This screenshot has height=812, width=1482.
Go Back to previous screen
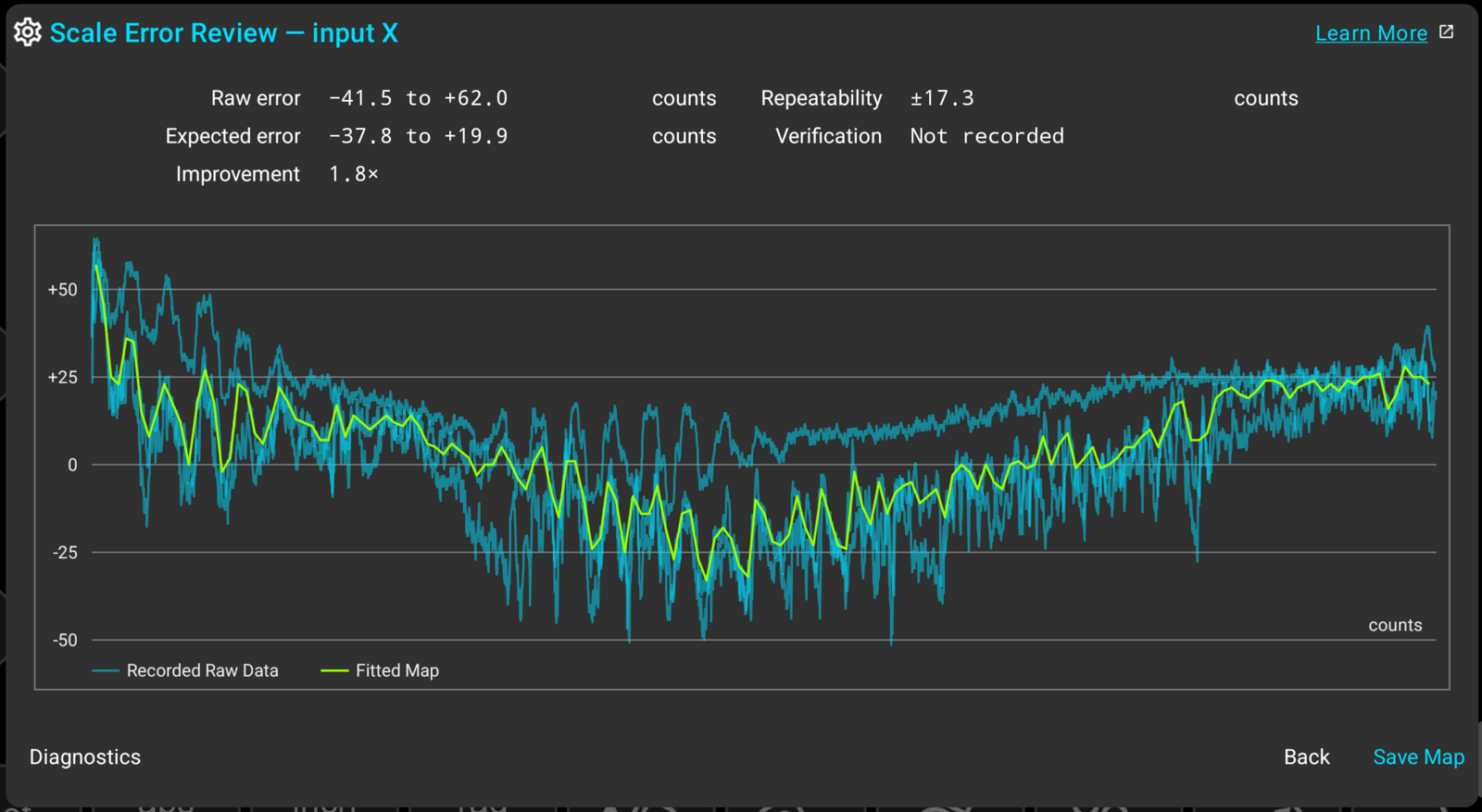(1306, 756)
